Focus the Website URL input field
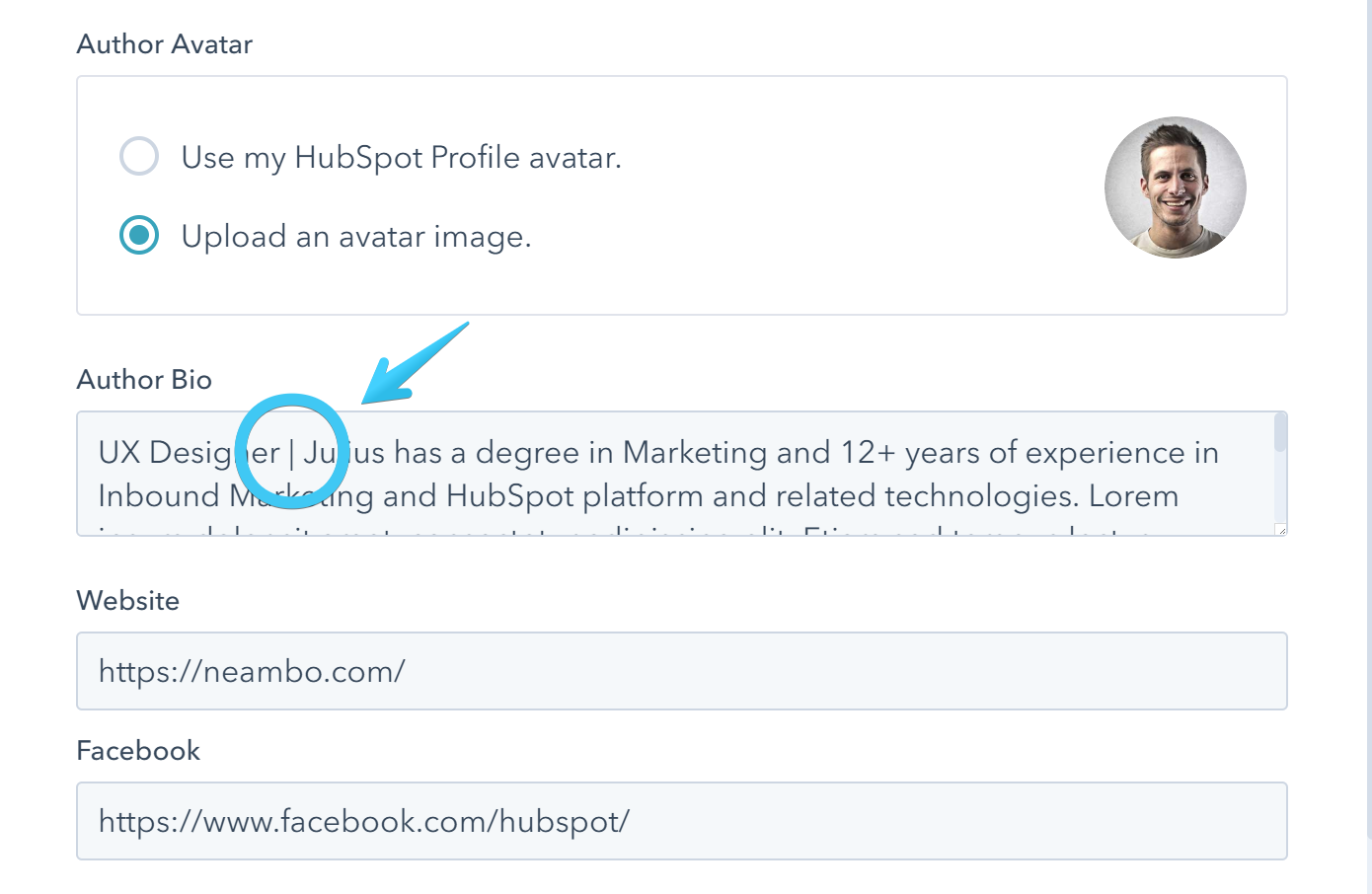 point(681,671)
